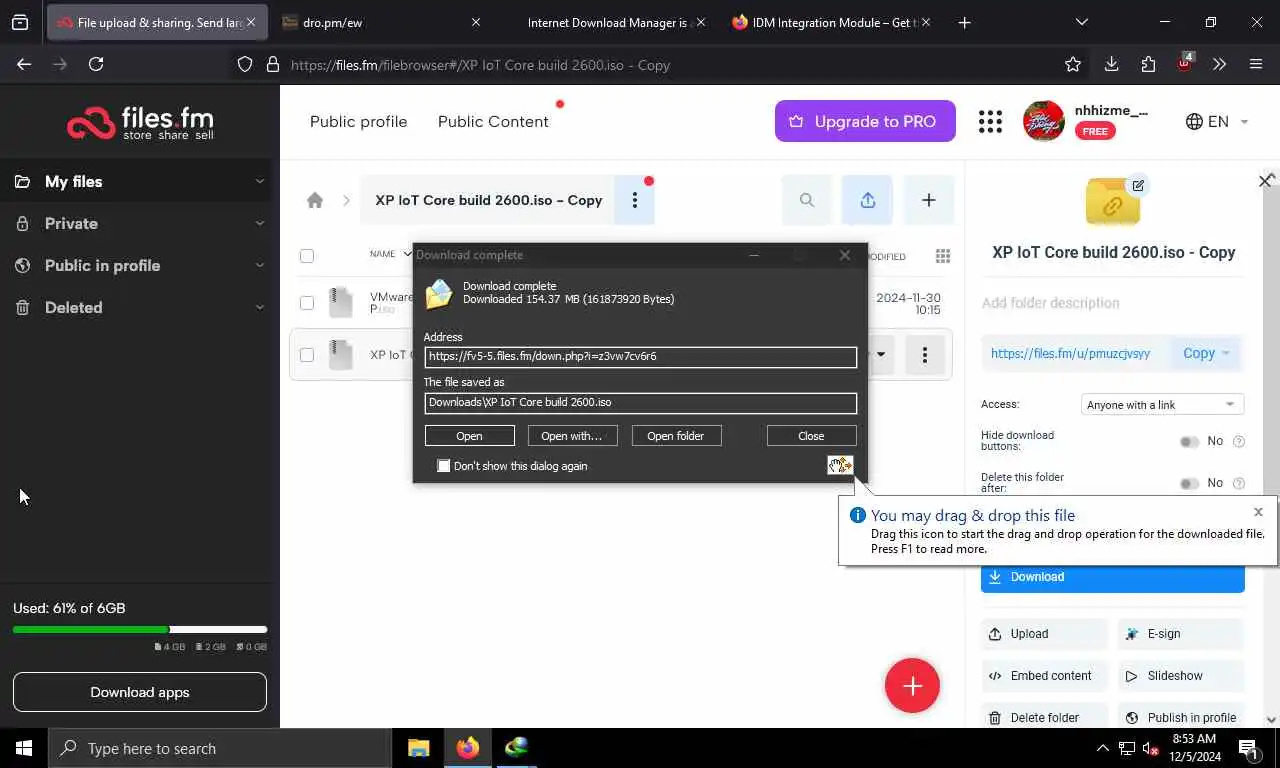Viewport: 1280px width, 768px height.
Task: Click the Upgrade to PRO button
Action: coord(865,121)
